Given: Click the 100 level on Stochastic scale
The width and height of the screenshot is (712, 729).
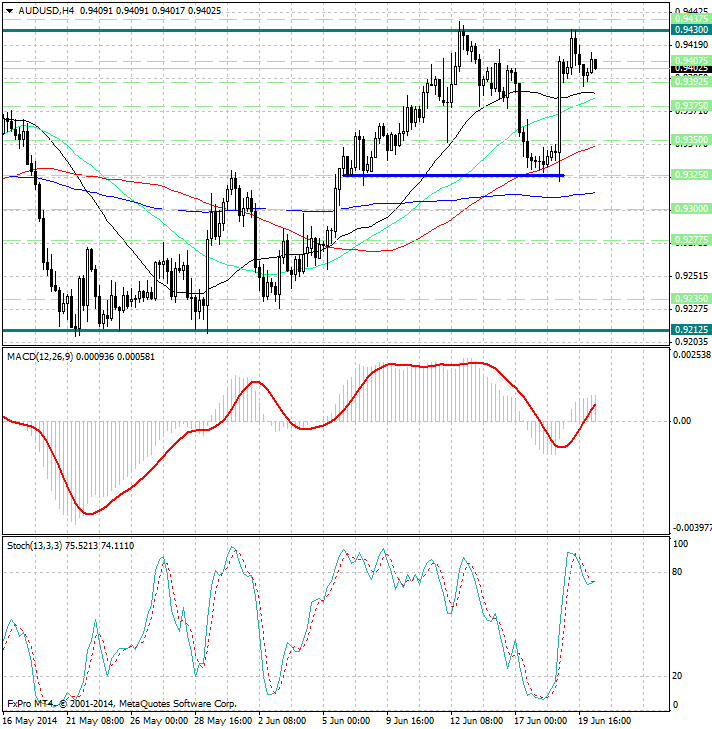Looking at the screenshot, I should (680, 544).
